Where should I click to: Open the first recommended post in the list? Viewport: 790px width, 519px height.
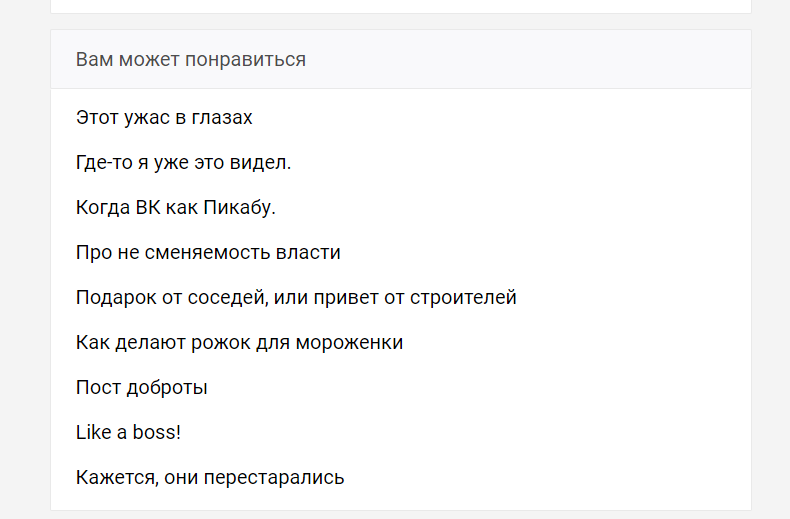[x=164, y=118]
